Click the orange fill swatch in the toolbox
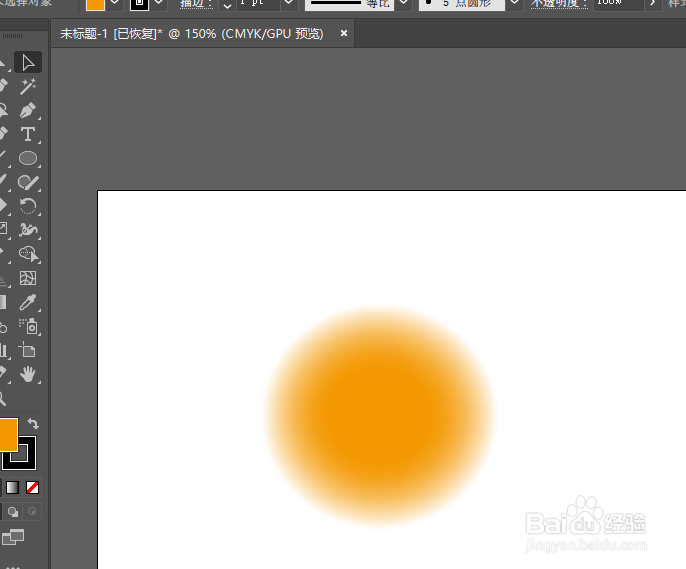This screenshot has width=686, height=569. coord(6,434)
